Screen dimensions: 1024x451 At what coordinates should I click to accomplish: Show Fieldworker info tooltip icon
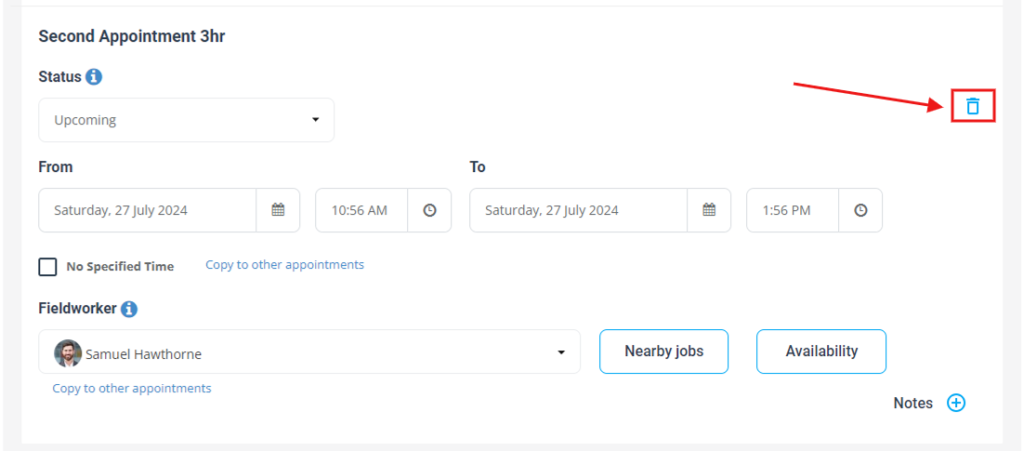click(x=129, y=309)
